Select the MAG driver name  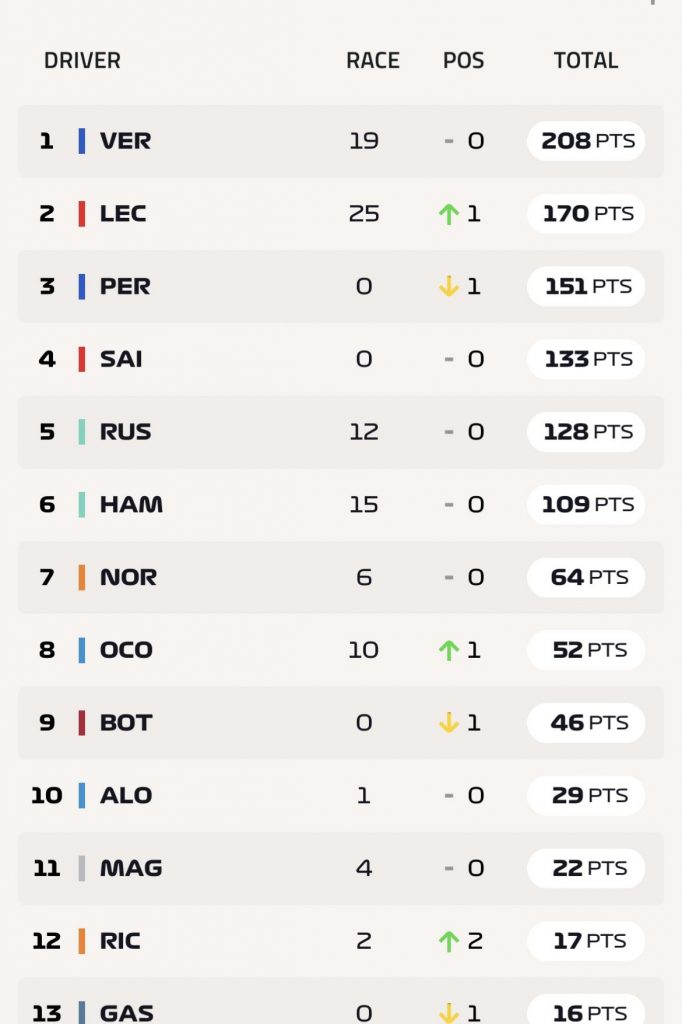(131, 868)
